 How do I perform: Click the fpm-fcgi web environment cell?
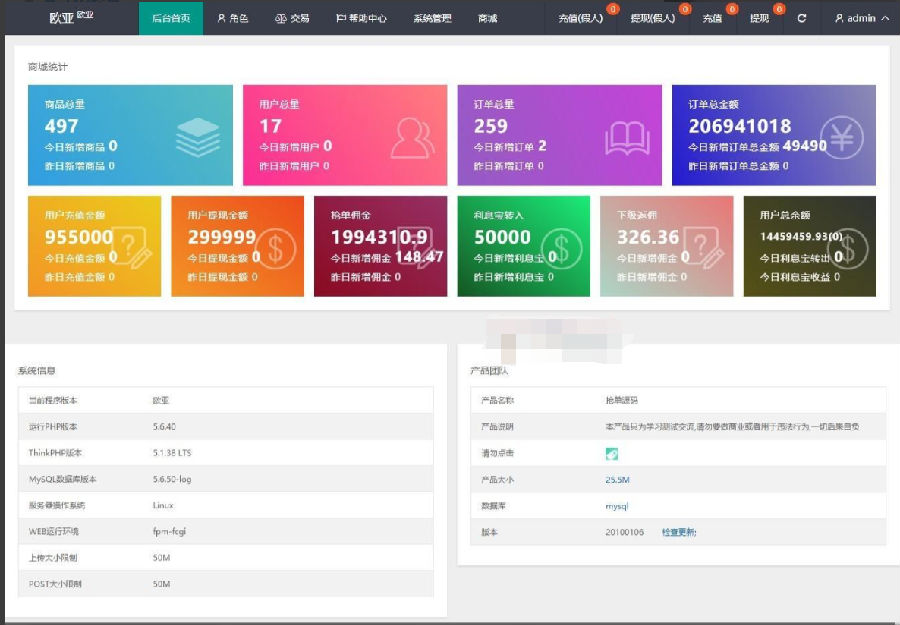(169, 531)
